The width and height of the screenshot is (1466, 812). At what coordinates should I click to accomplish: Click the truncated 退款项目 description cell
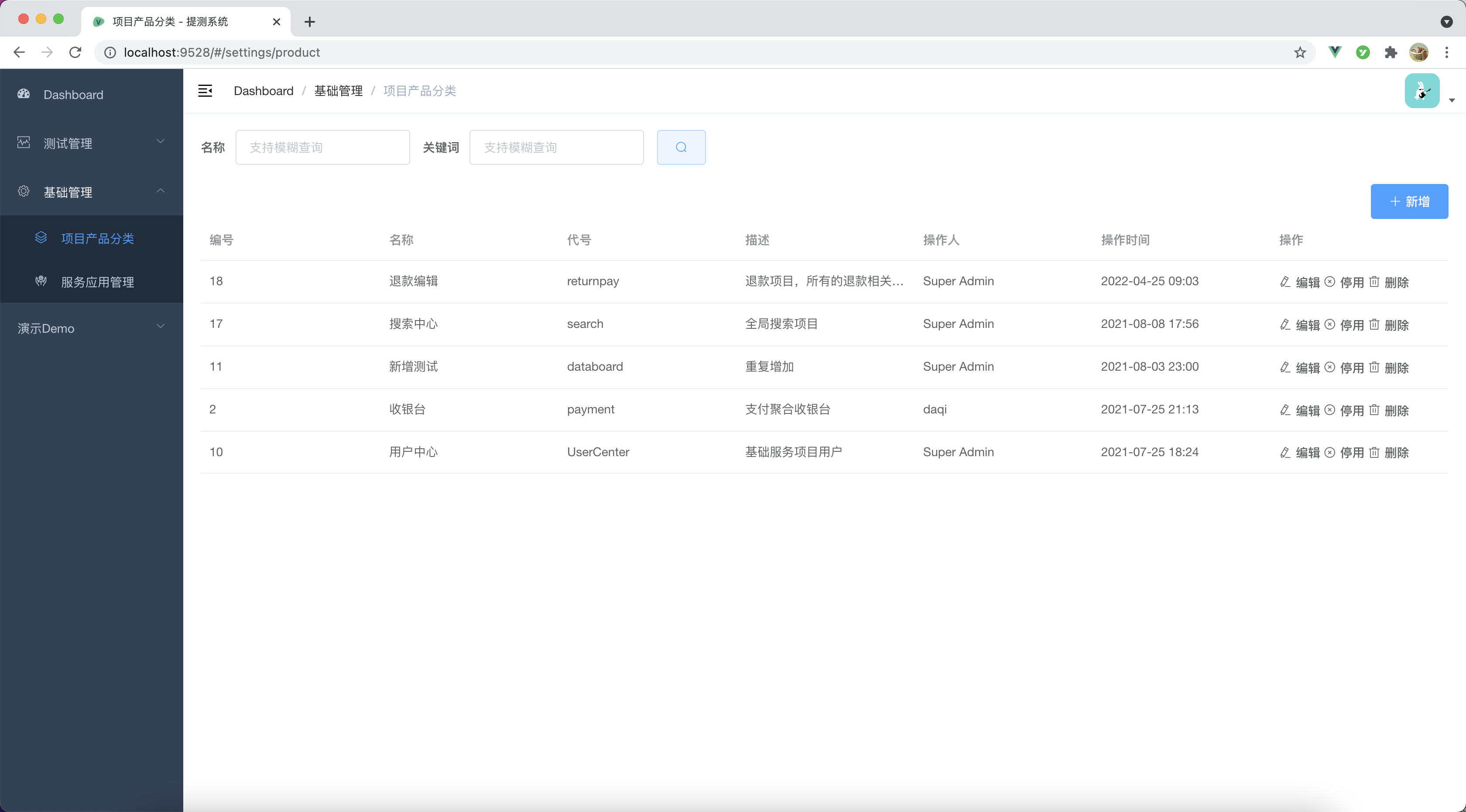[x=824, y=281]
